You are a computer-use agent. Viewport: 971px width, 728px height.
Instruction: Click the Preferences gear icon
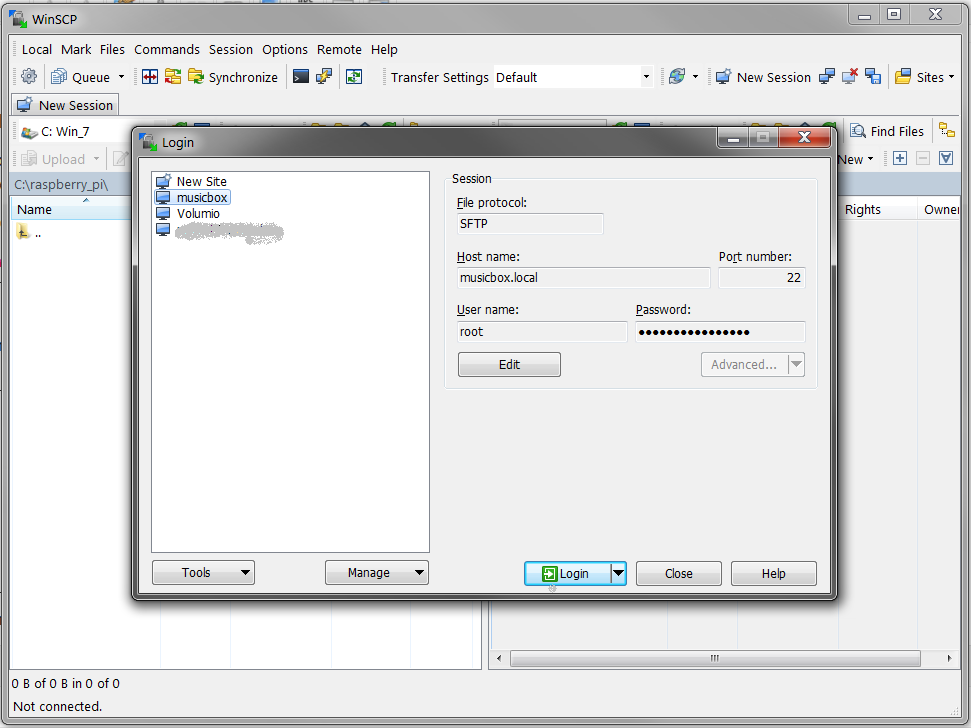click(x=29, y=77)
